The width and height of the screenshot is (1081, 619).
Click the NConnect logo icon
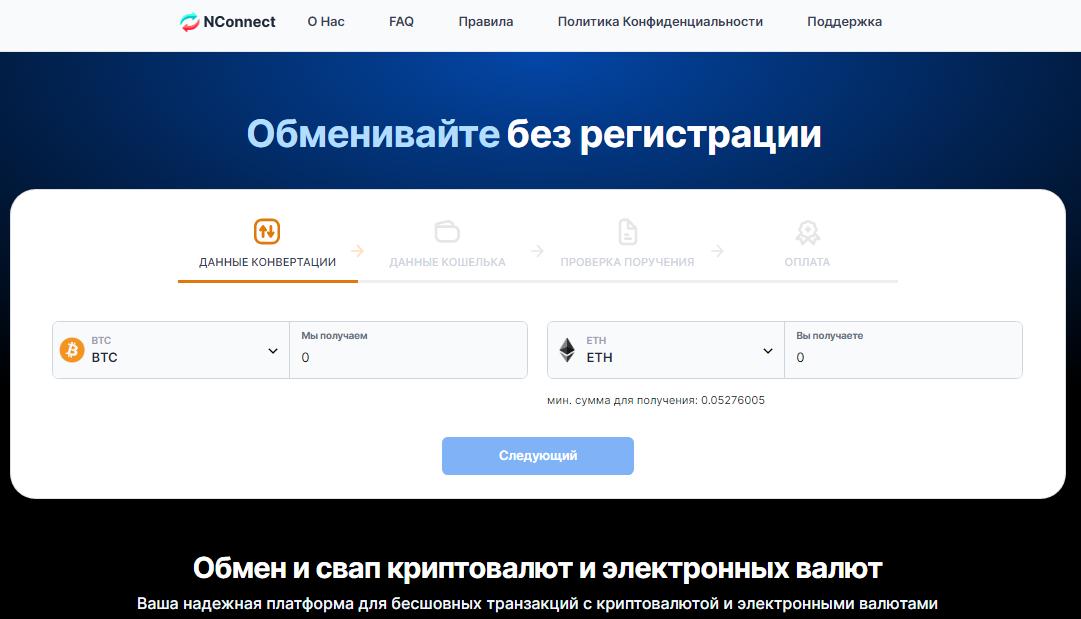pyautogui.click(x=190, y=22)
